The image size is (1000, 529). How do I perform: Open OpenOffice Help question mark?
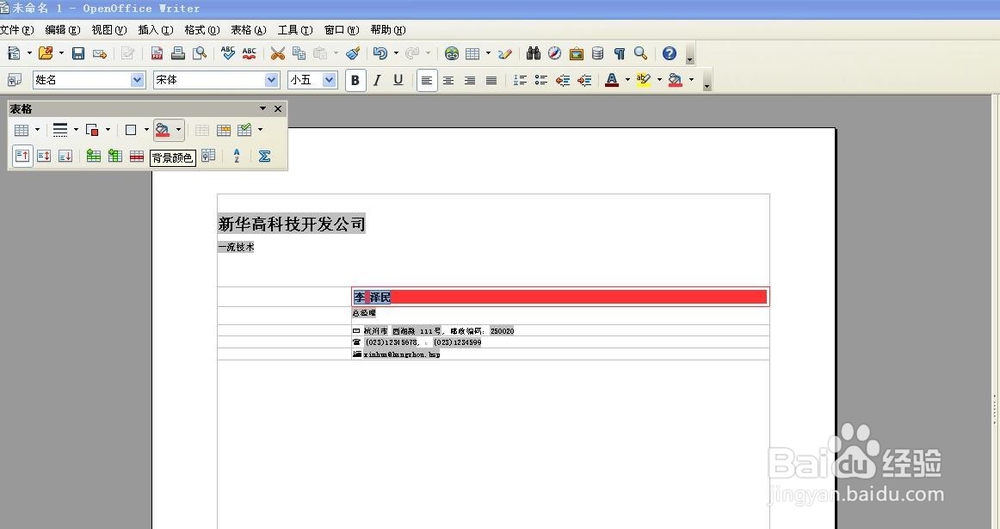coord(669,54)
